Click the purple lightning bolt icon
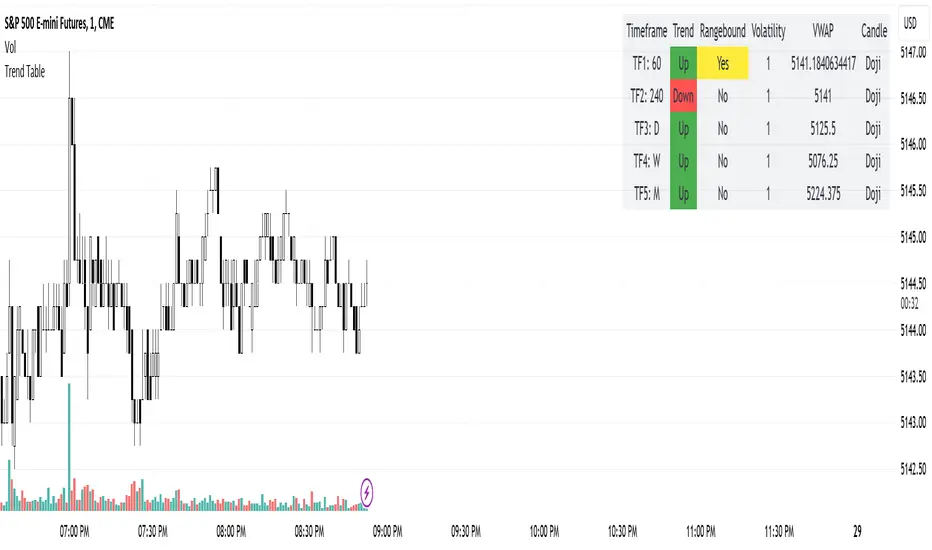 368,491
